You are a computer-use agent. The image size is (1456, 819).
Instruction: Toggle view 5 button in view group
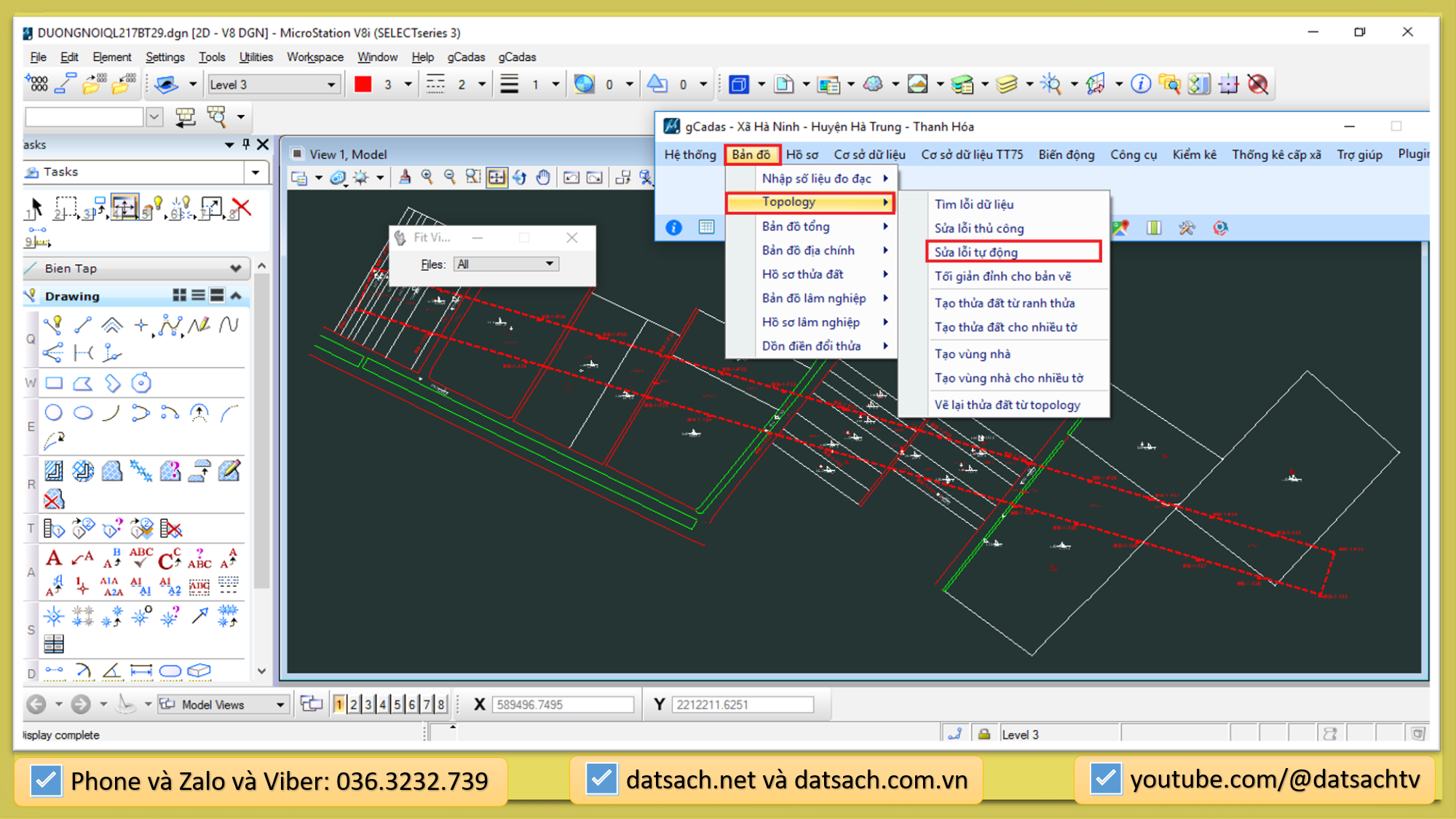(x=397, y=704)
